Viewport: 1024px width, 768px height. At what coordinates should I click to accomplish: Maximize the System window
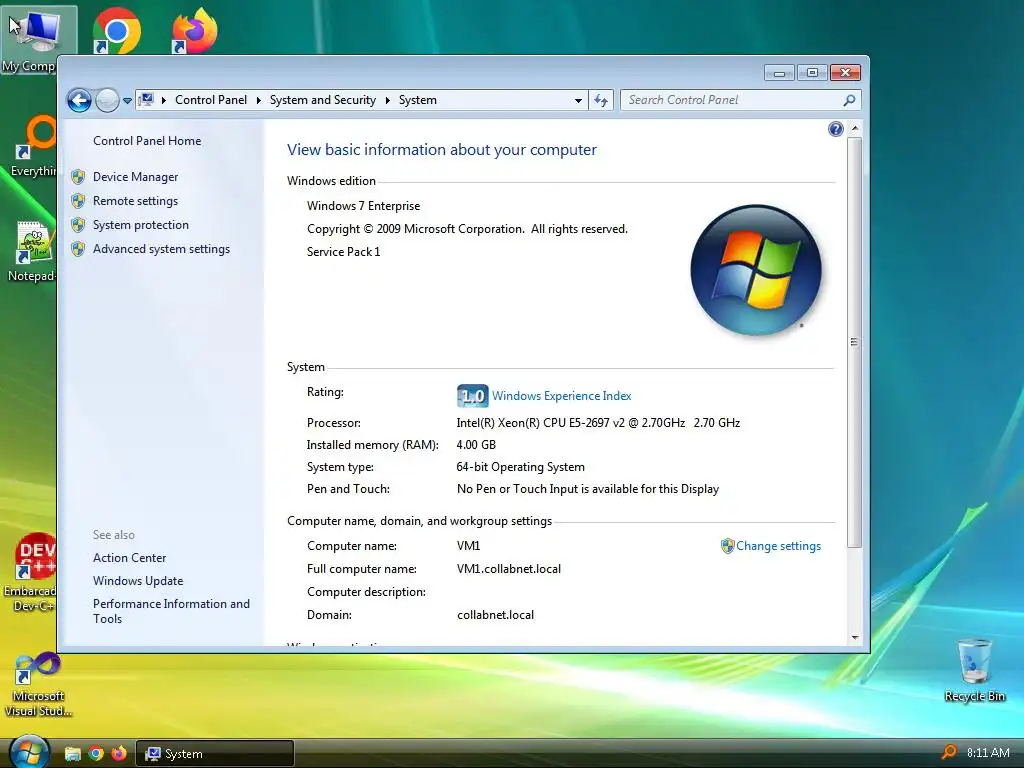(x=812, y=72)
